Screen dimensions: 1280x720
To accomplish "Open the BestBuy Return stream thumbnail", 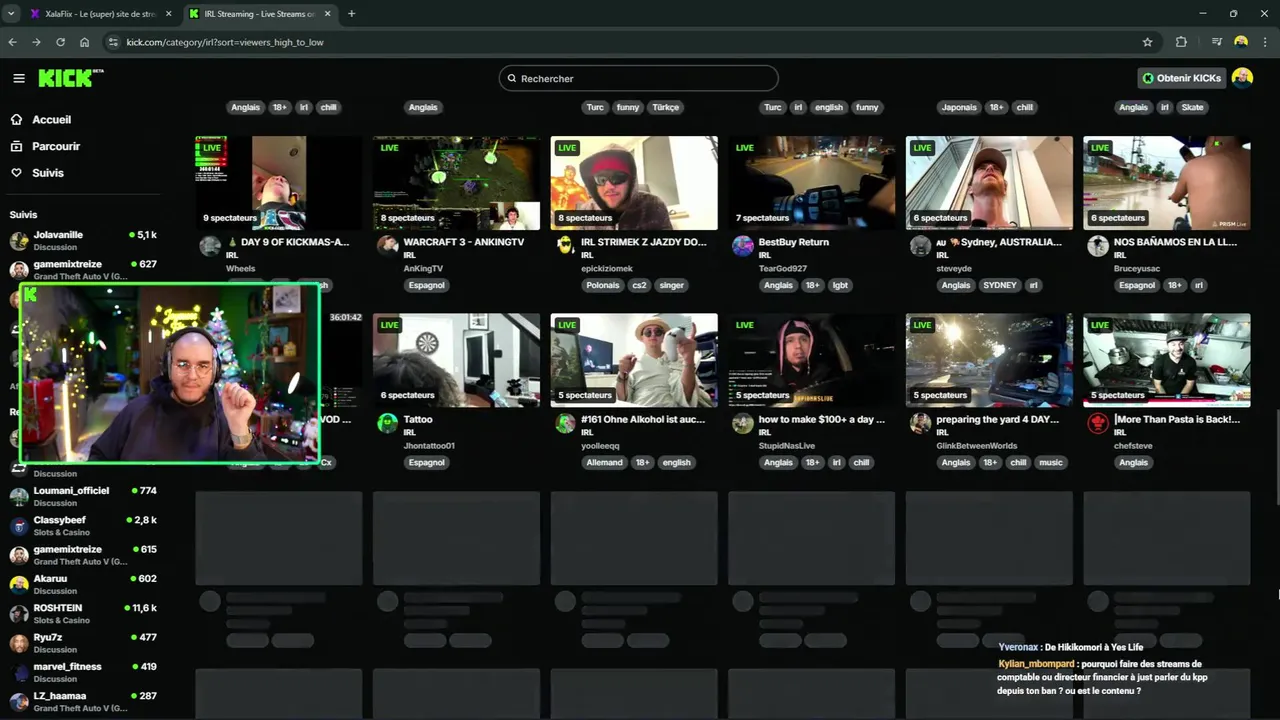I will (x=811, y=183).
